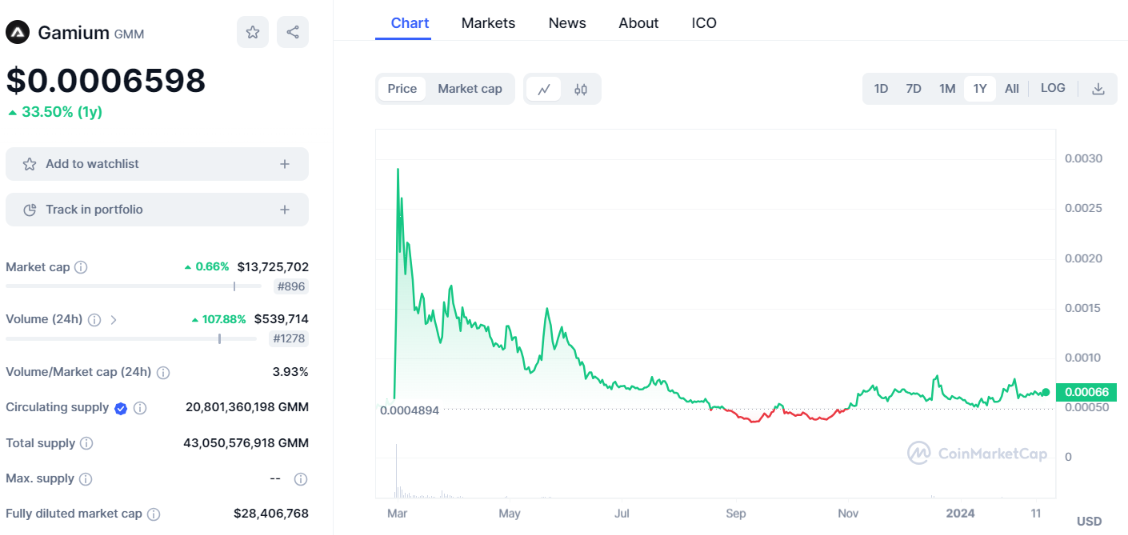The image size is (1128, 535).
Task: Open the Markets tab
Action: (488, 23)
